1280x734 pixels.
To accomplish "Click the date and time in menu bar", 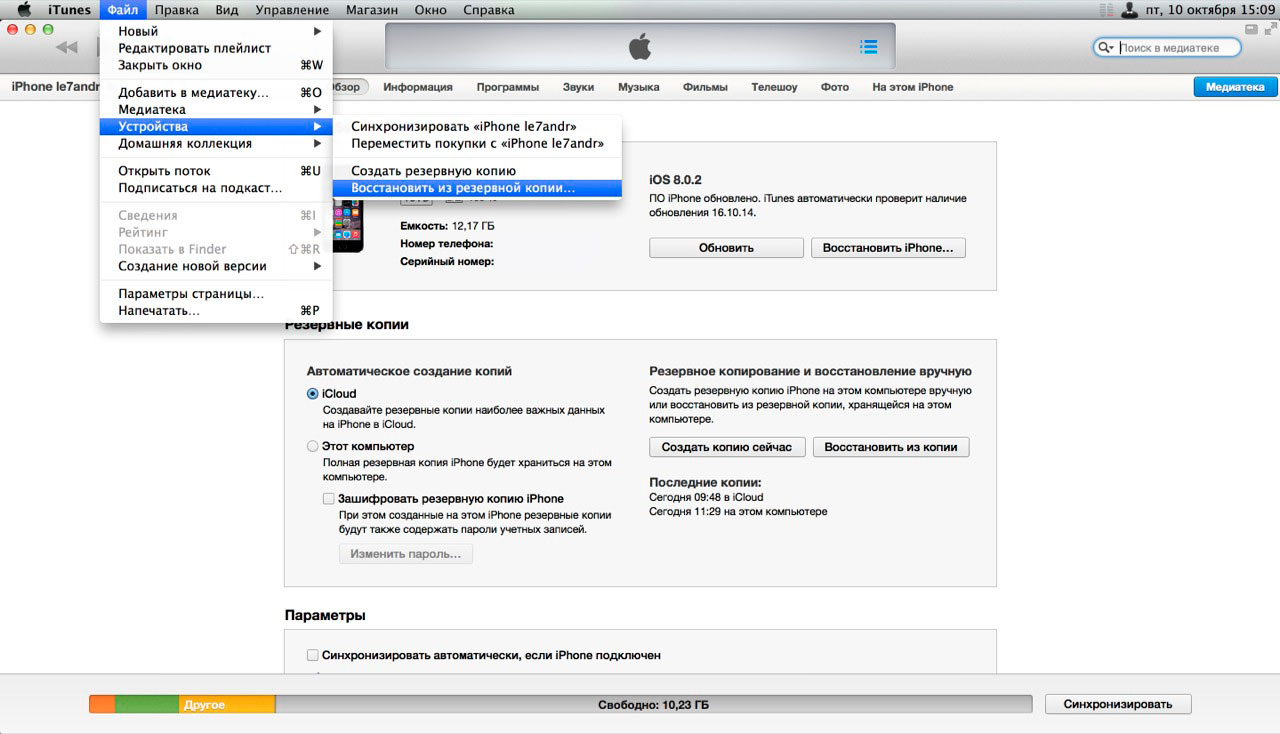I will pyautogui.click(x=1210, y=10).
